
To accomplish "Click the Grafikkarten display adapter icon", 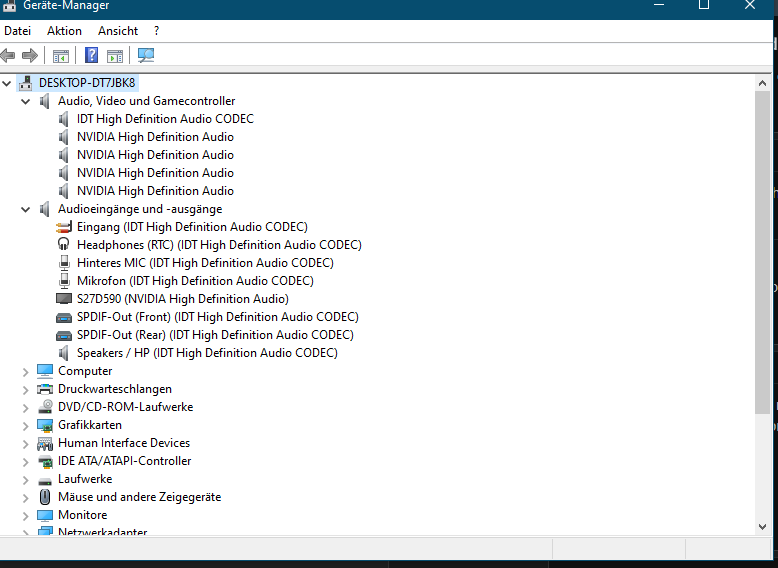I will (x=45, y=425).
